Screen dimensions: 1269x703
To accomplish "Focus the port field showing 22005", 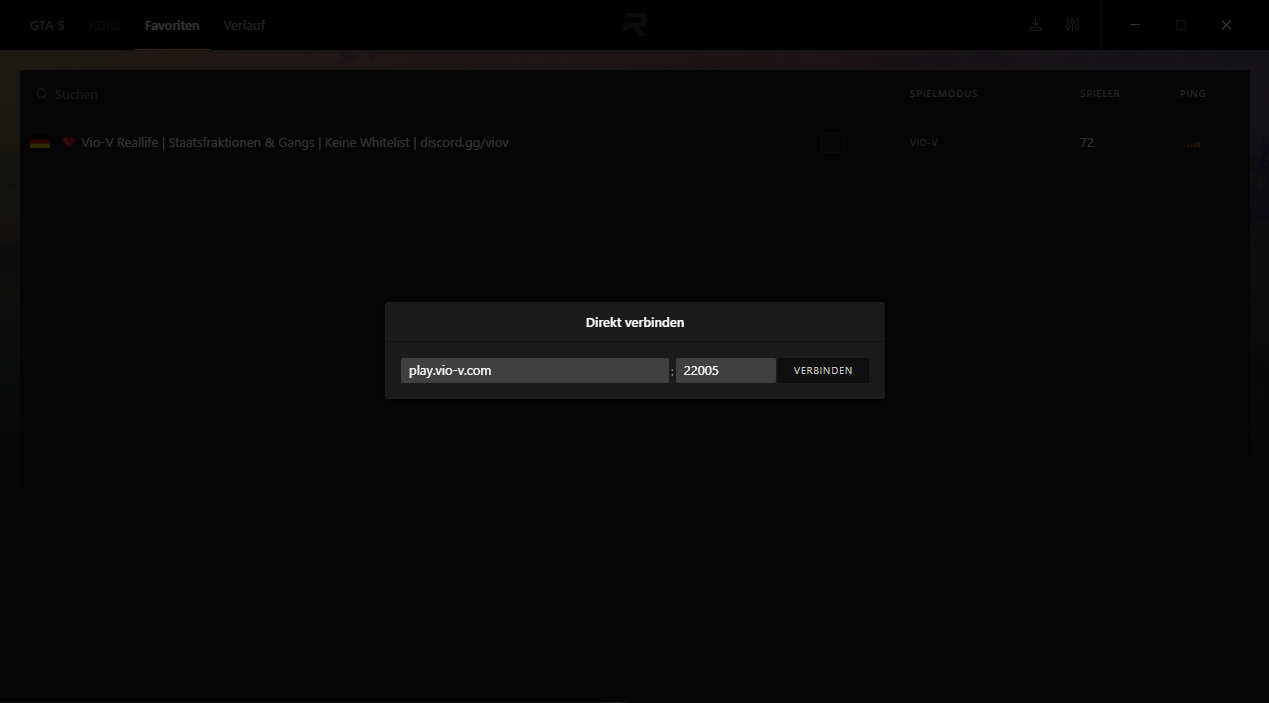I will click(x=725, y=370).
